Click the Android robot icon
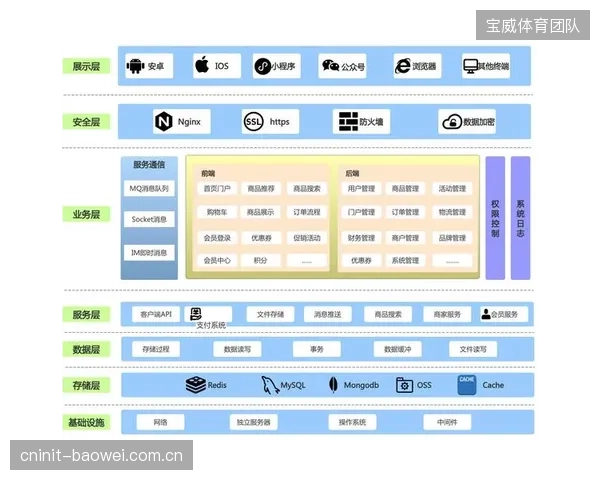Image resolution: width=600 pixels, height=480 pixels. [x=135, y=66]
